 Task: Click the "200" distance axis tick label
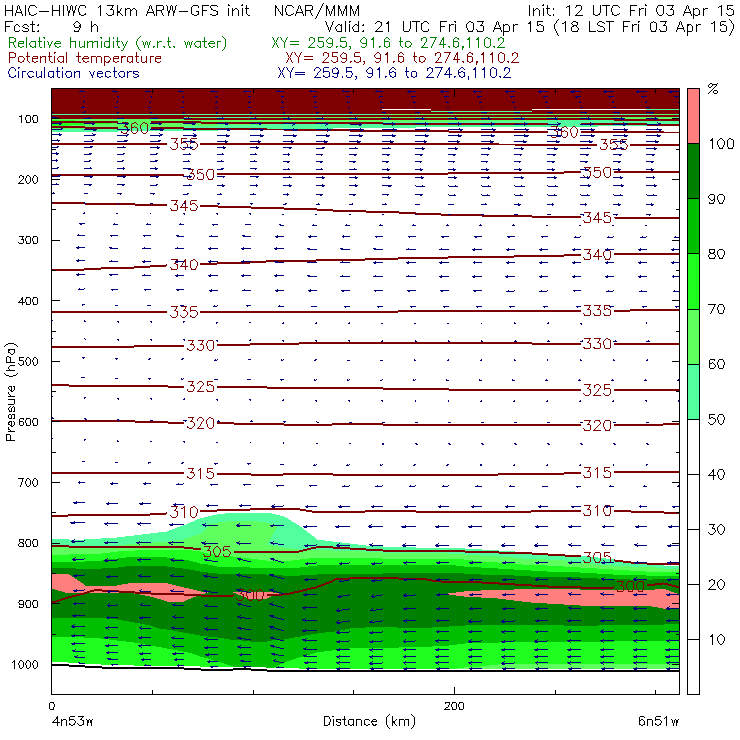(x=454, y=706)
